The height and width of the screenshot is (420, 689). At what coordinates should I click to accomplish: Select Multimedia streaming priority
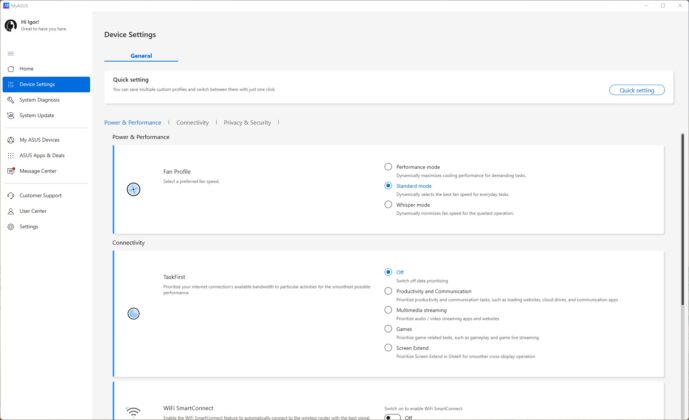(388, 310)
